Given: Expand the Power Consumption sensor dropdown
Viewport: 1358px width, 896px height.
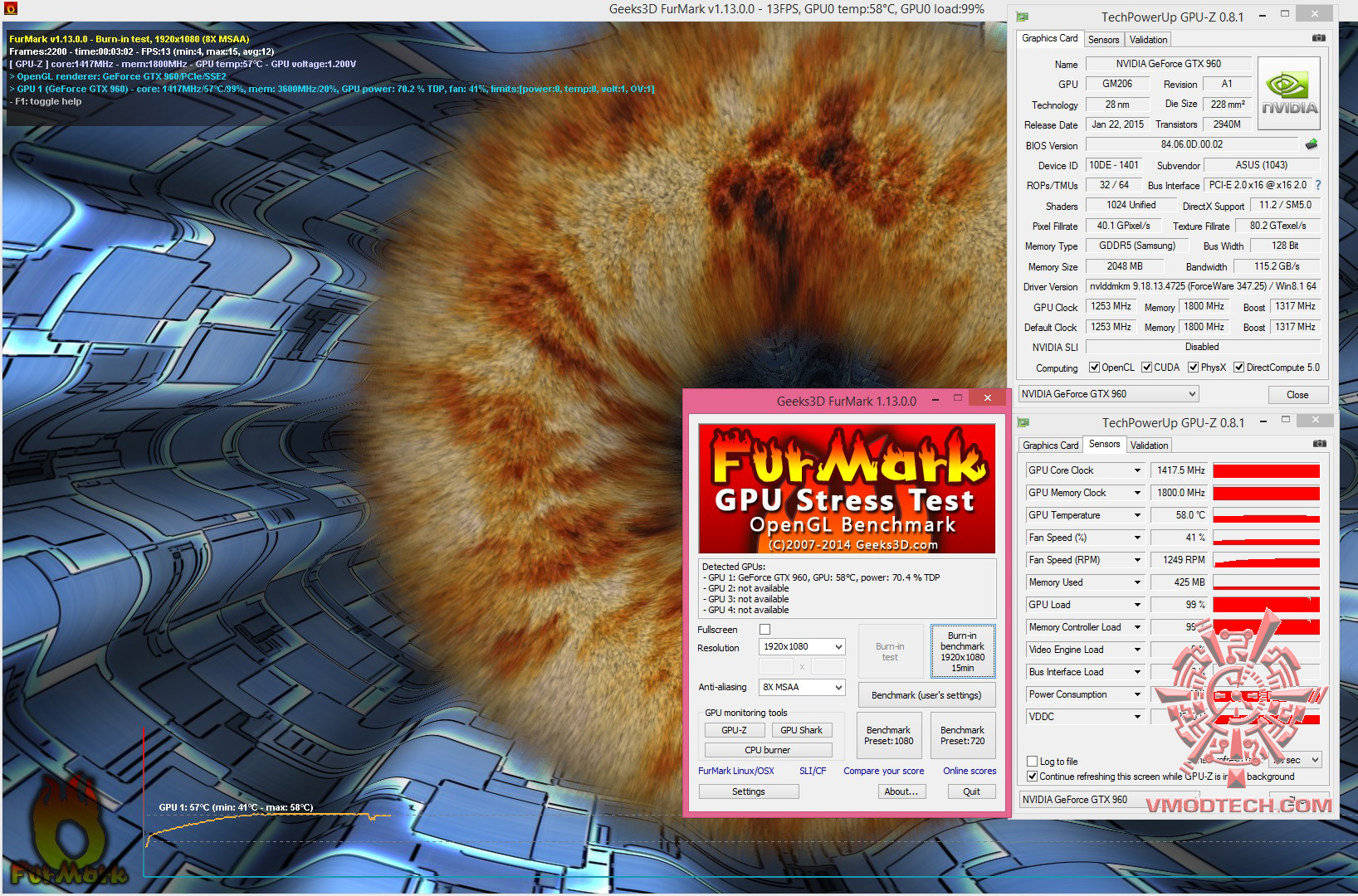Looking at the screenshot, I should click(1137, 694).
